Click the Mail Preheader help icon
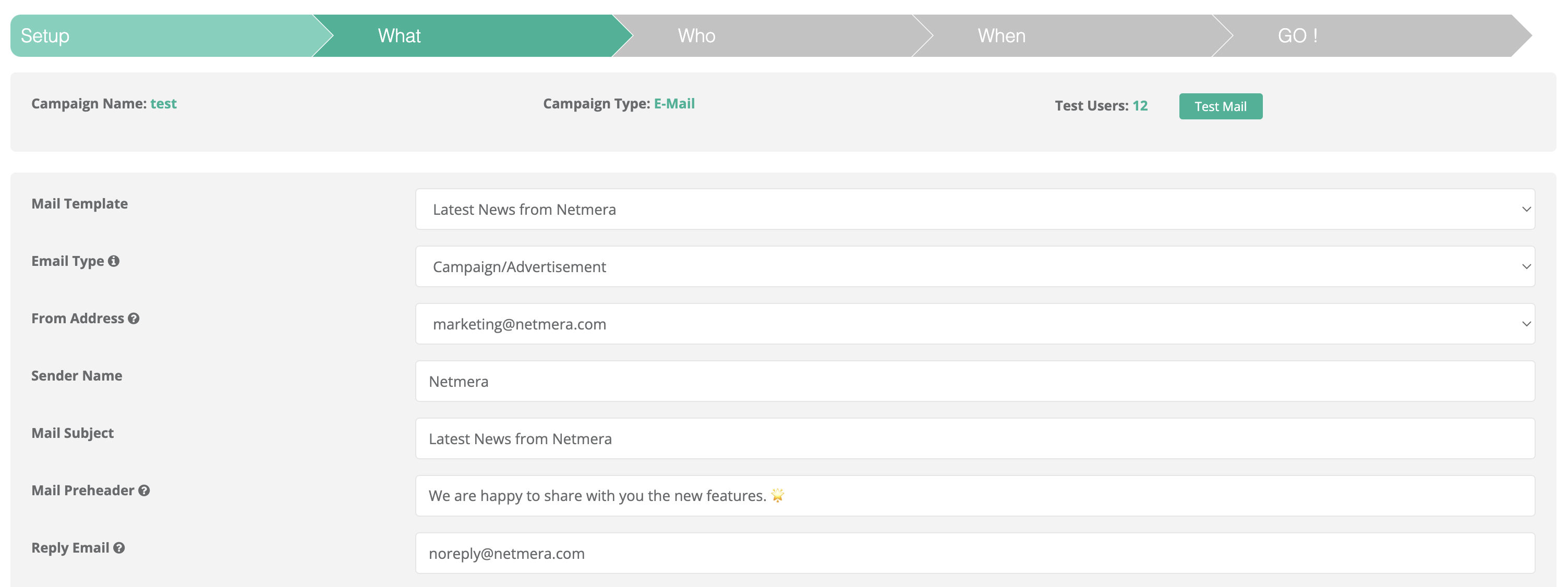This screenshot has height=587, width=1568. tap(143, 490)
